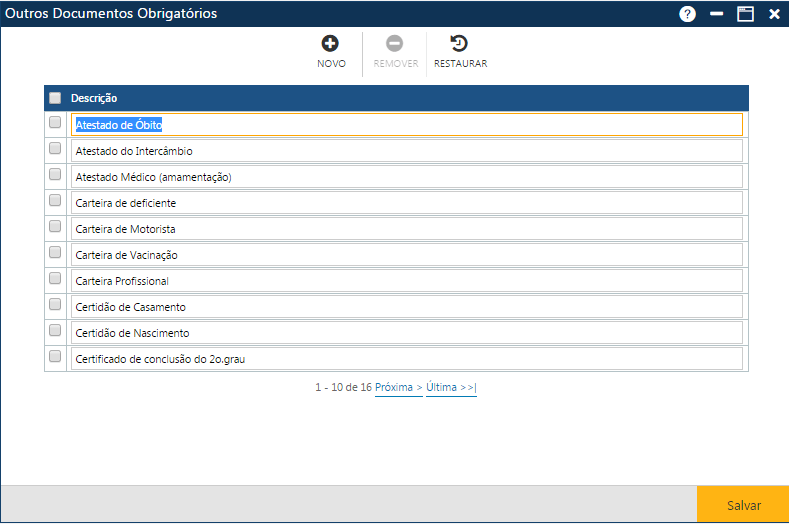This screenshot has height=524, width=789.
Task: Maximize the window using title bar icon
Action: pyautogui.click(x=745, y=14)
